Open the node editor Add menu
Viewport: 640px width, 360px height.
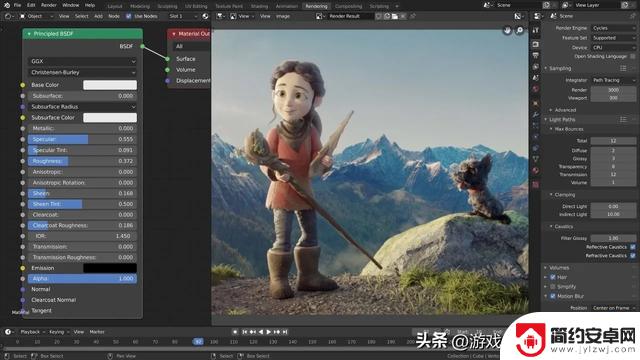(98, 16)
